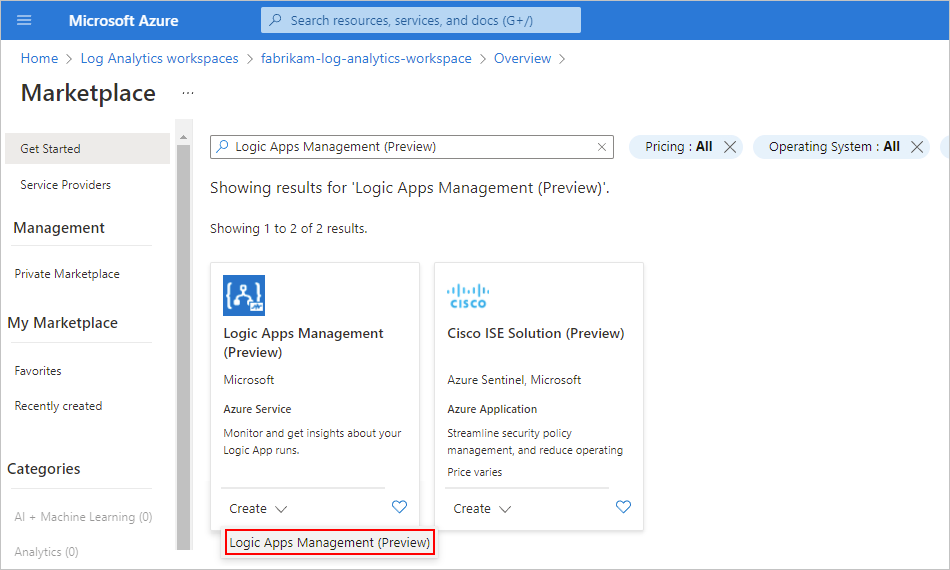Click the Cisco logo icon
This screenshot has height=570, width=950.
[468, 296]
